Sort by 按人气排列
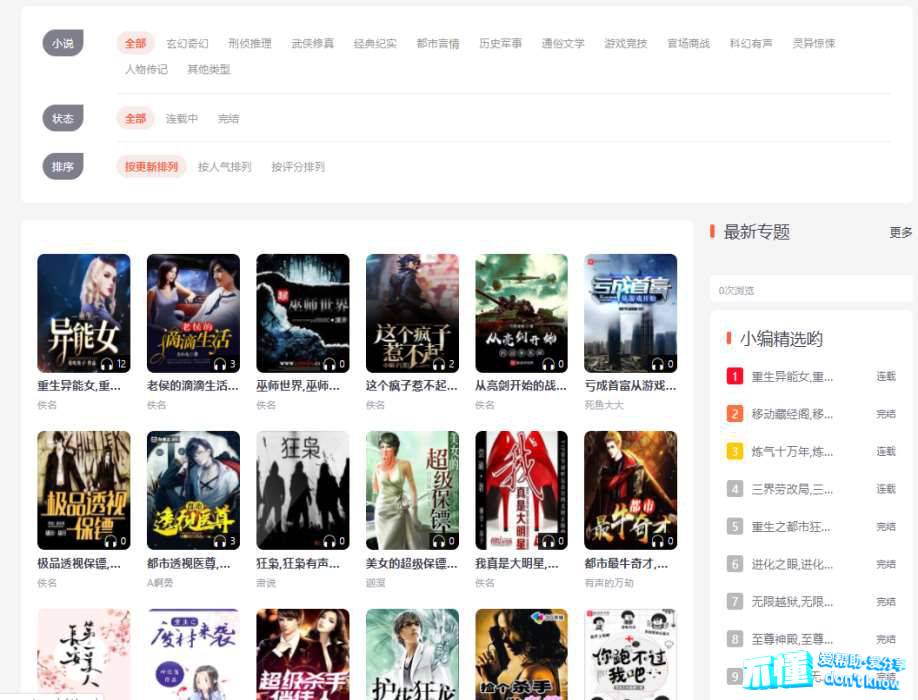The image size is (918, 700). tap(225, 167)
